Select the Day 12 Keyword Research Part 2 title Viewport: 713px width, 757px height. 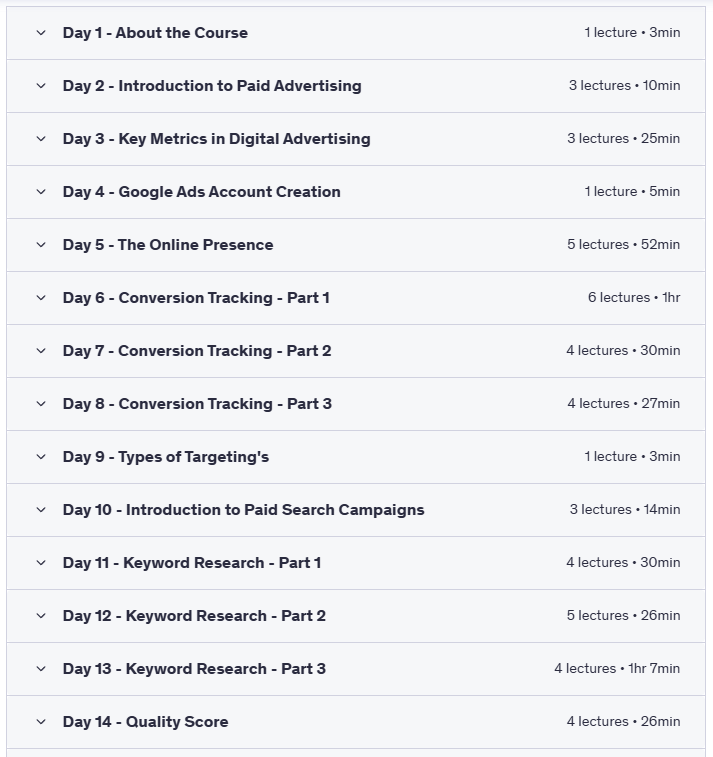(x=194, y=616)
